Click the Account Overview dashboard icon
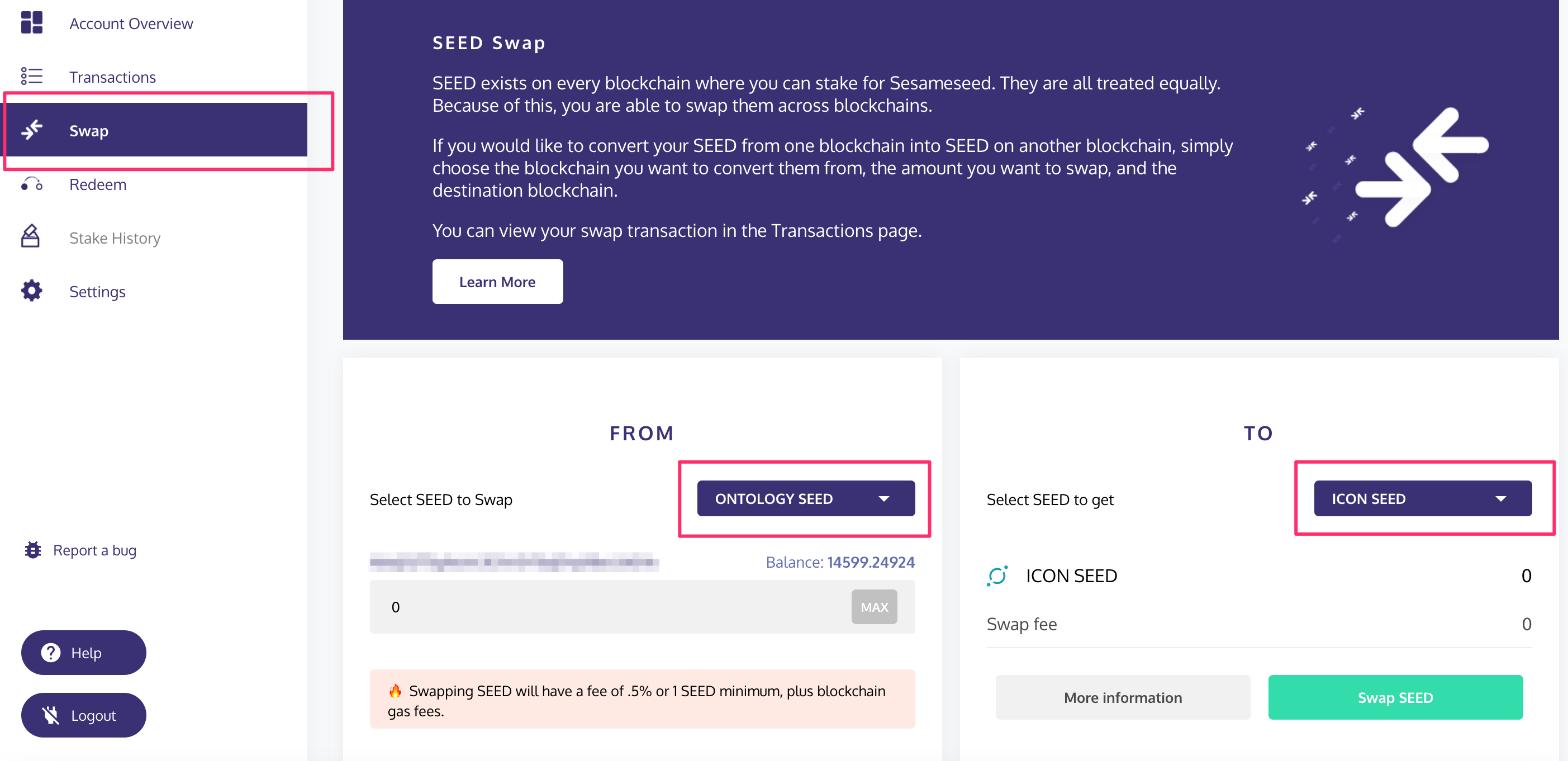1568x761 pixels. 32,22
